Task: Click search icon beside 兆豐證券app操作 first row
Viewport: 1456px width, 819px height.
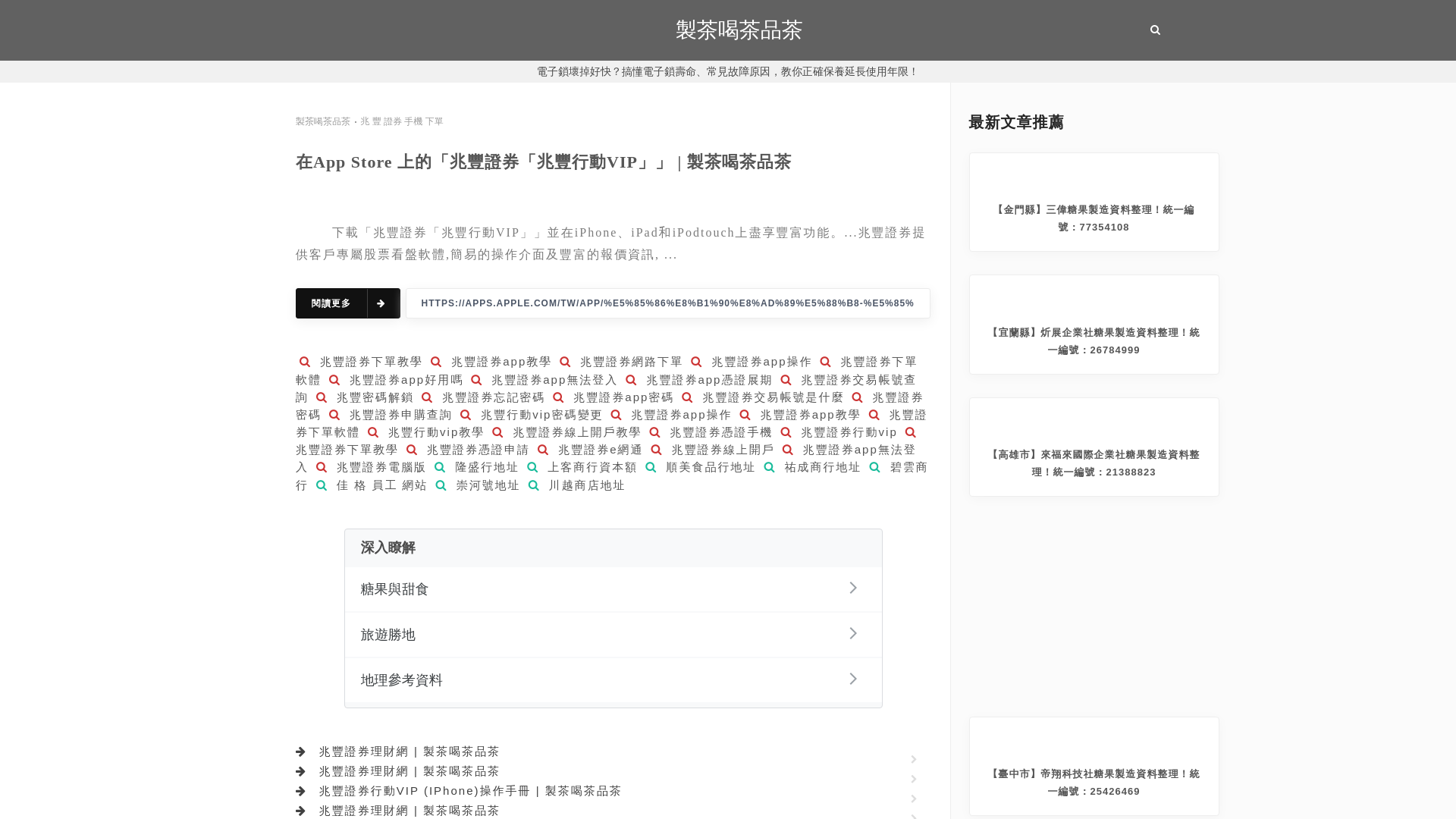Action: coord(696,362)
